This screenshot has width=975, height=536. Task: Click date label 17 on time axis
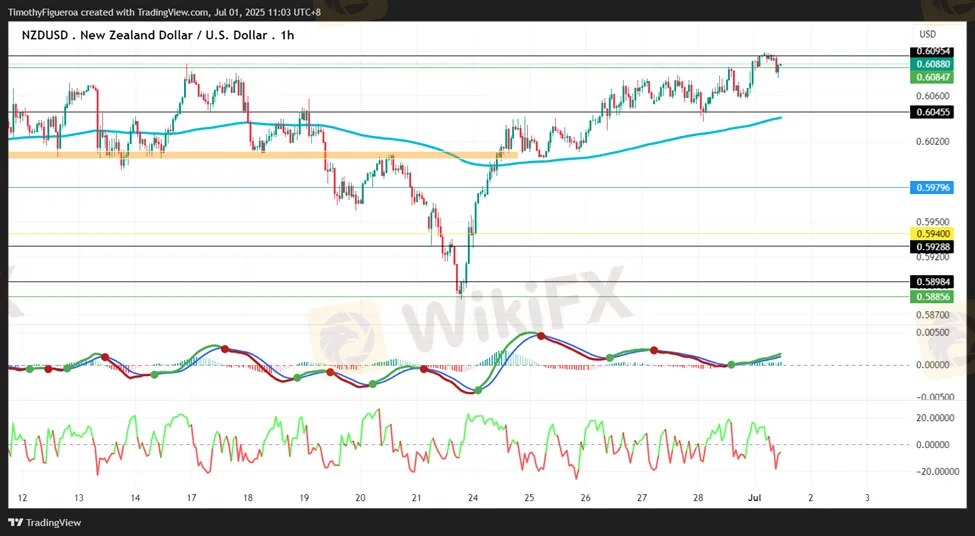point(192,497)
